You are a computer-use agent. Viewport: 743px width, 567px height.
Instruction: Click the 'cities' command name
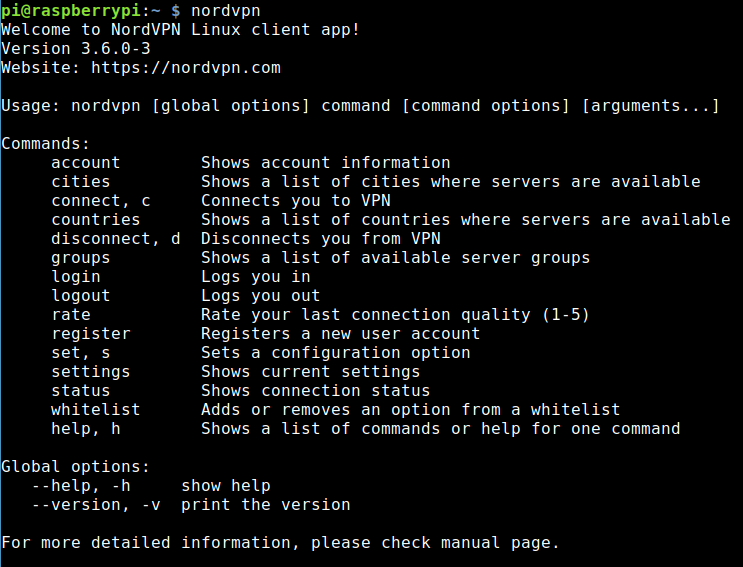pyautogui.click(x=81, y=181)
